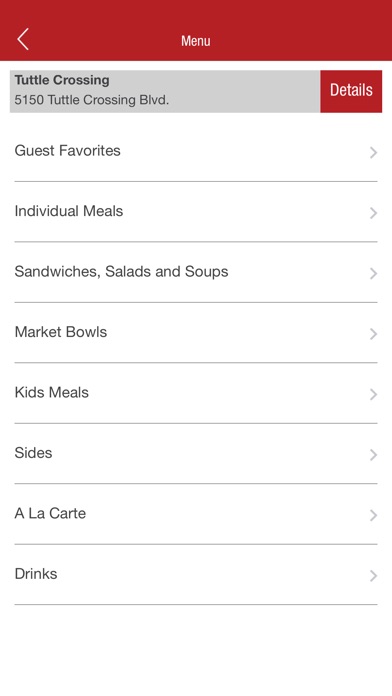Tap chevron beside Individual Meals
This screenshot has width=392, height=696.
pos(373,213)
